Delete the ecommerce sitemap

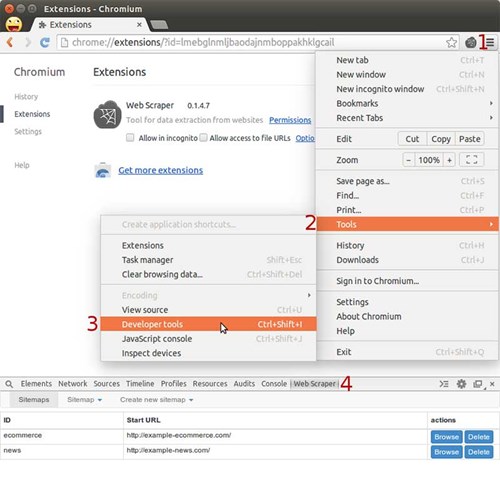[x=479, y=437]
